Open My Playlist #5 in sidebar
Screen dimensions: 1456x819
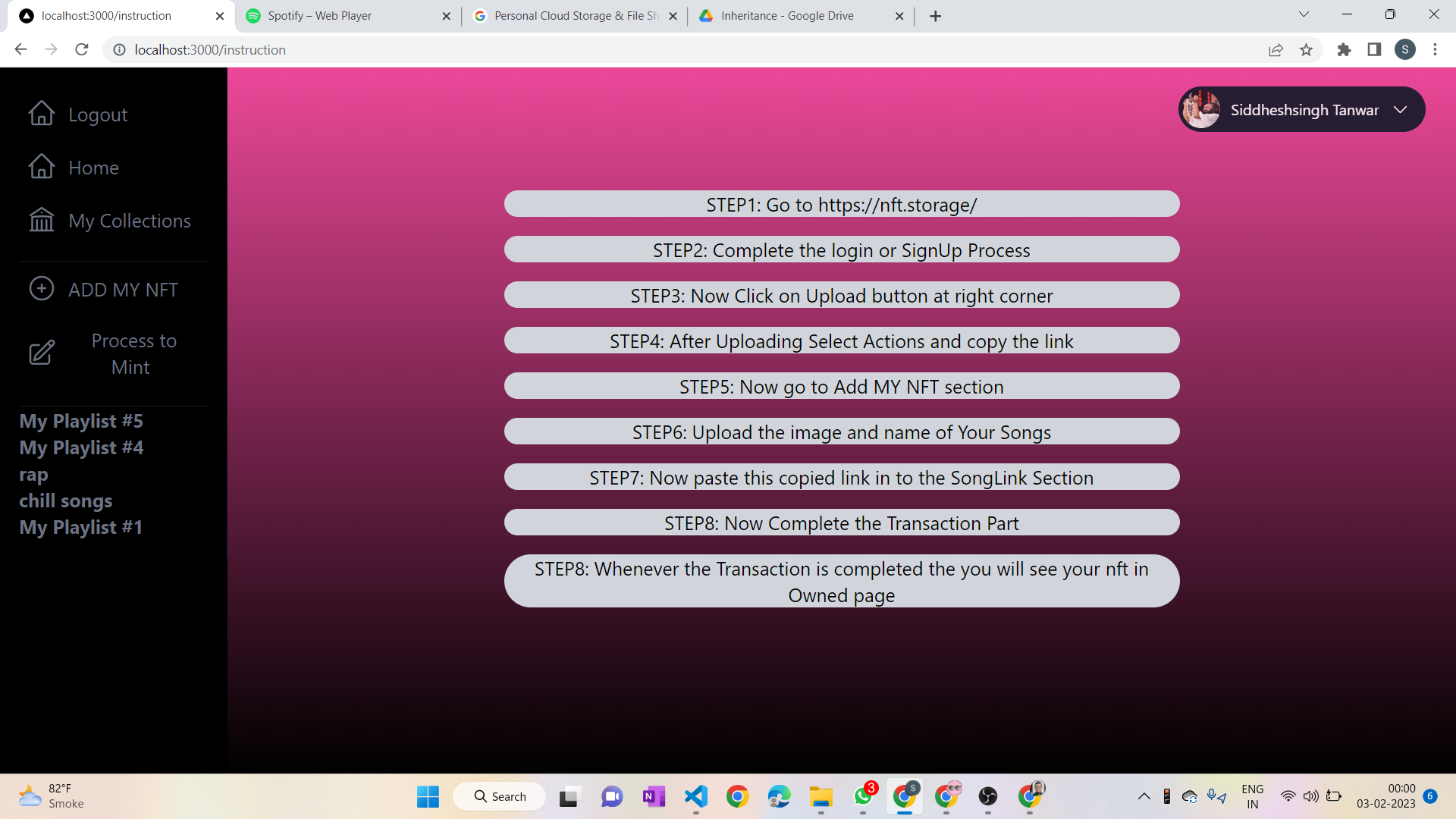point(81,421)
